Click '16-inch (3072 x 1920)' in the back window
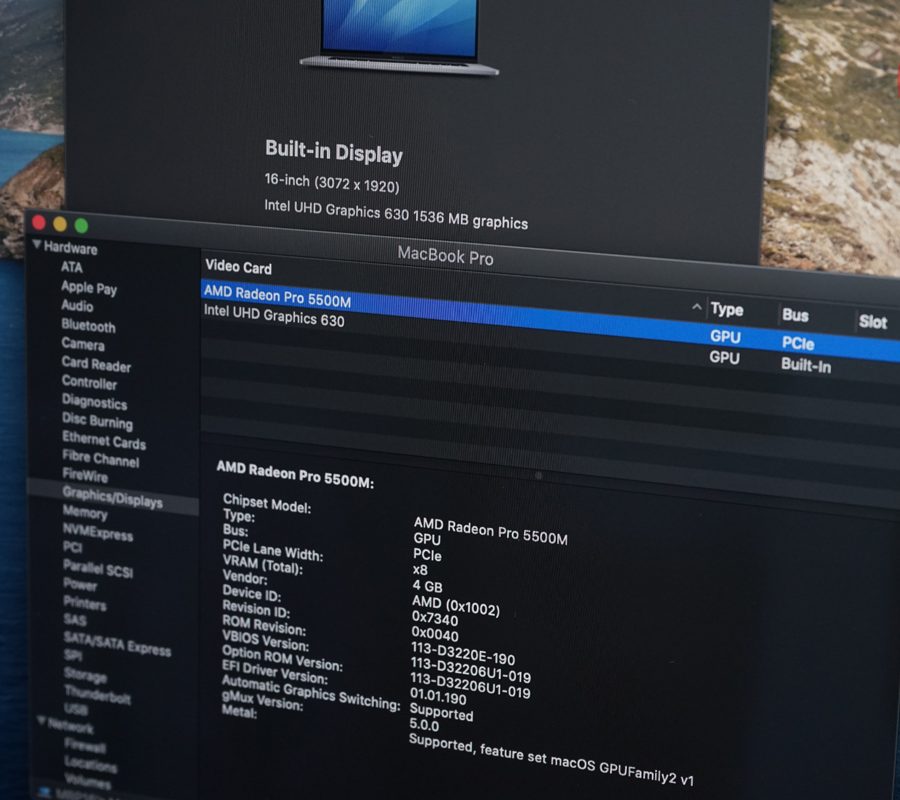This screenshot has height=800, width=900. click(332, 182)
